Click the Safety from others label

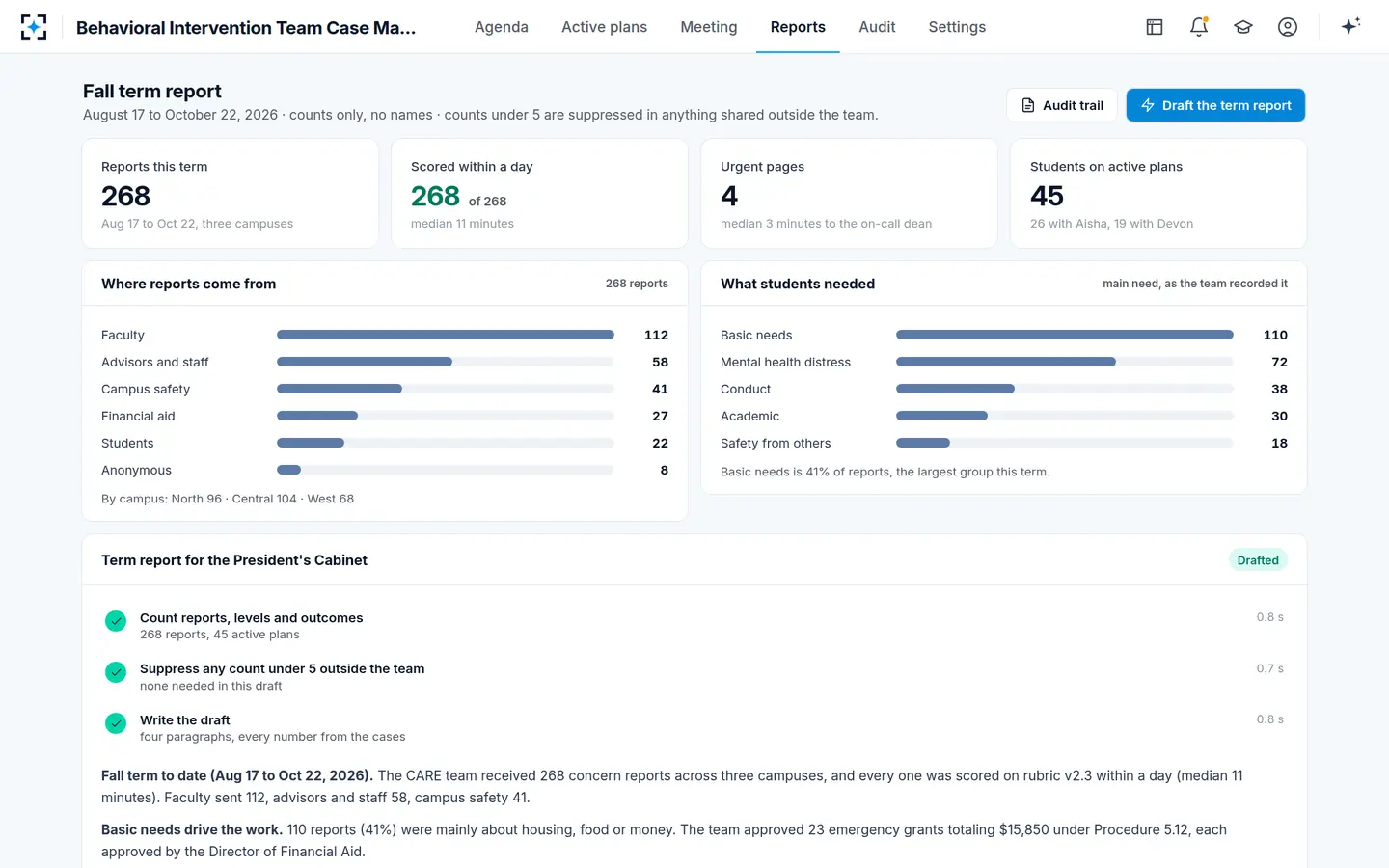tap(776, 443)
